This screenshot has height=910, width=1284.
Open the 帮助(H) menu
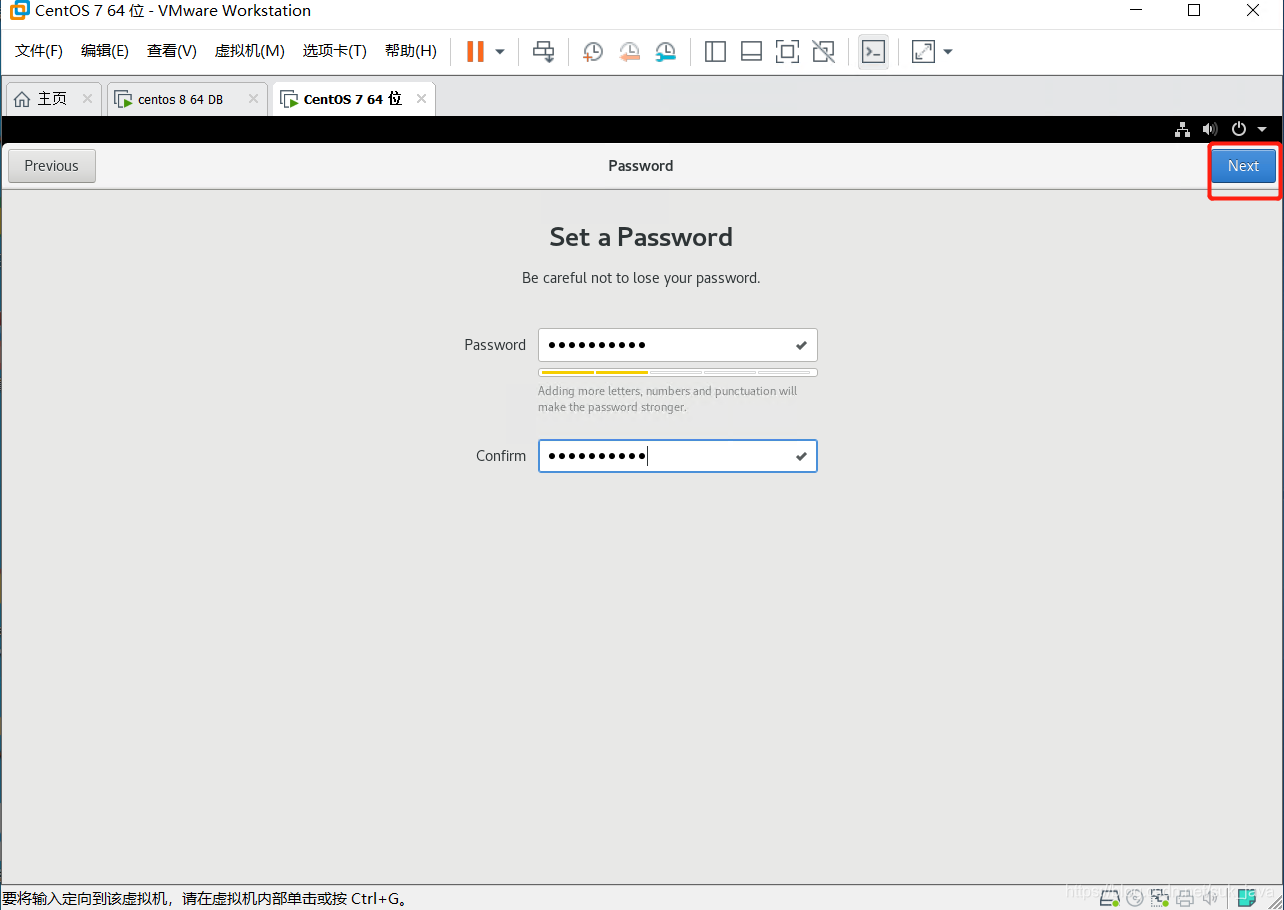coord(411,51)
